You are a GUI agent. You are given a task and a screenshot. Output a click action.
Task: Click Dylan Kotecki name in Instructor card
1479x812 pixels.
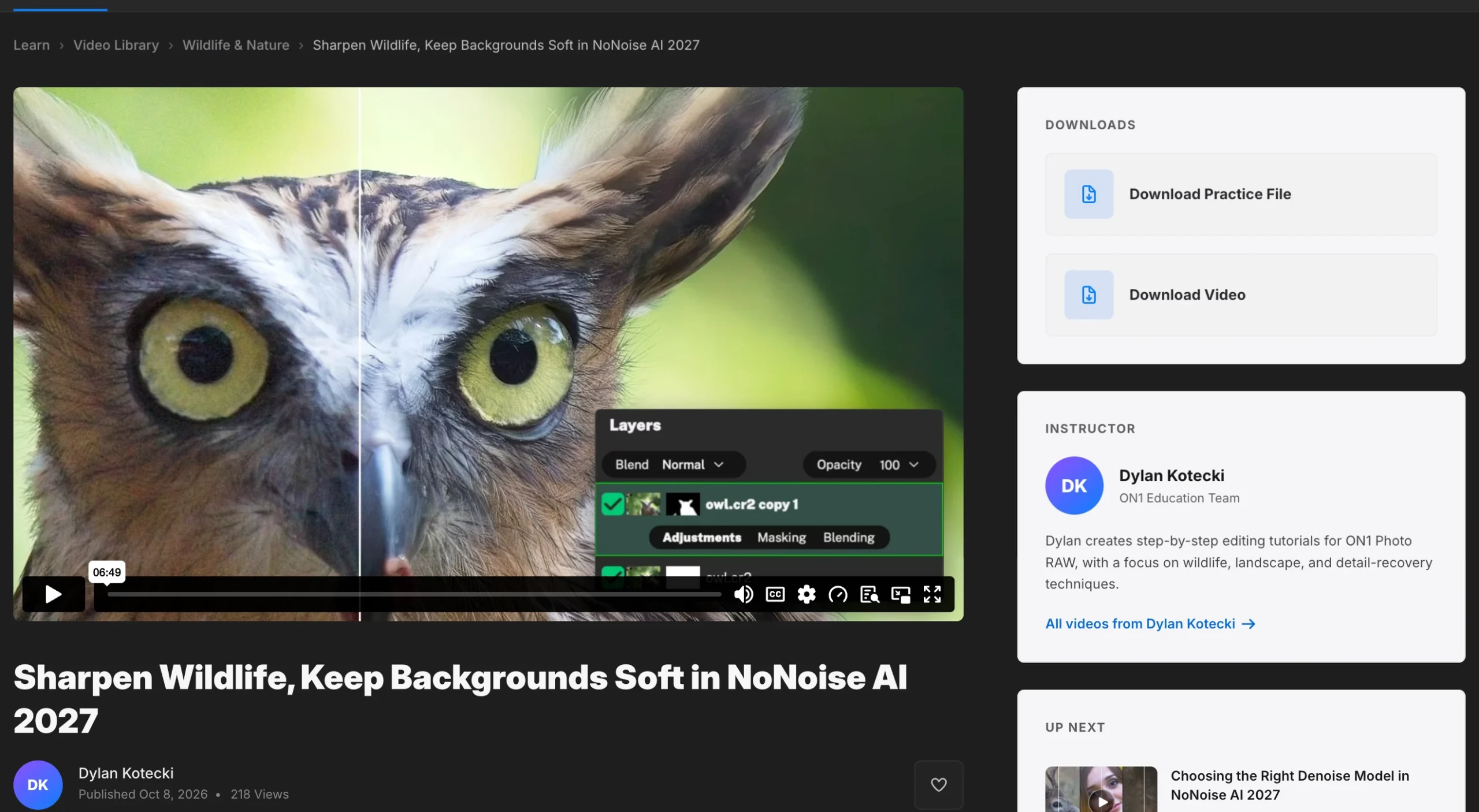click(1172, 475)
